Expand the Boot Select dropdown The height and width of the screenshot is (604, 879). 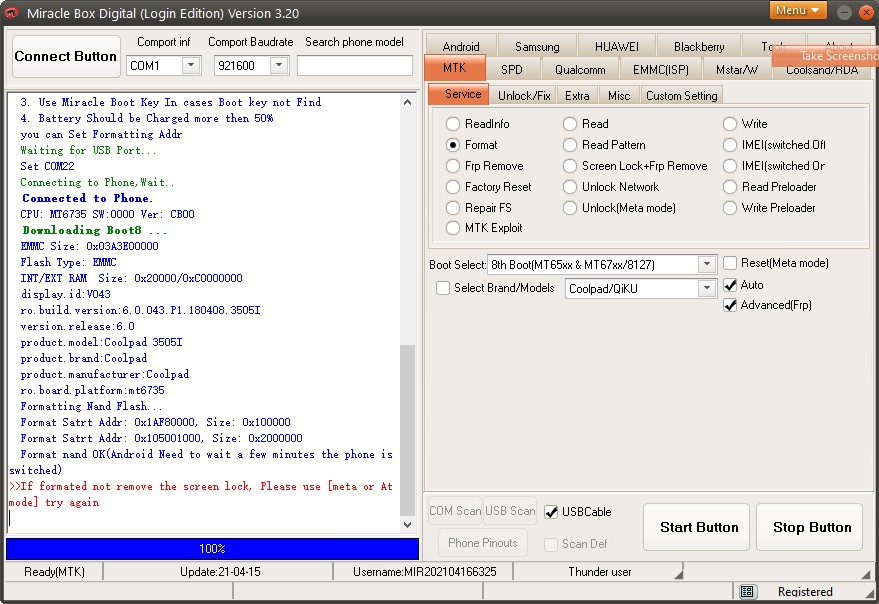[706, 264]
